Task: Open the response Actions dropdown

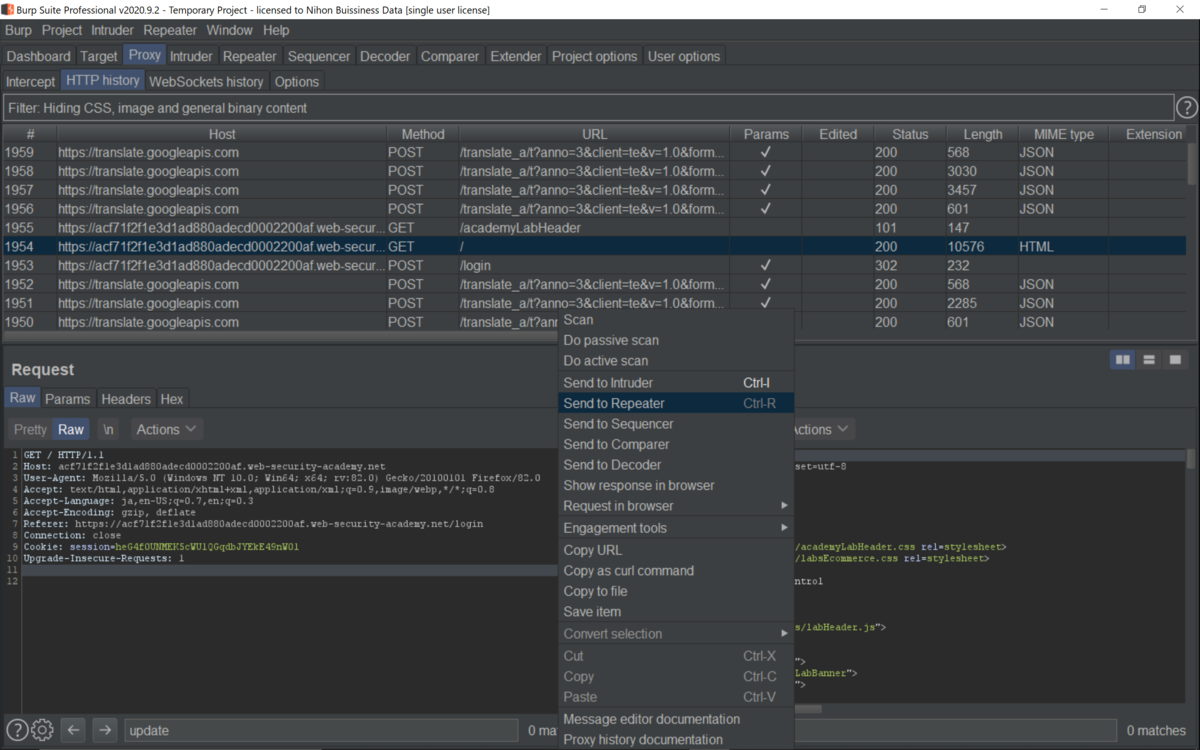Action: point(823,429)
